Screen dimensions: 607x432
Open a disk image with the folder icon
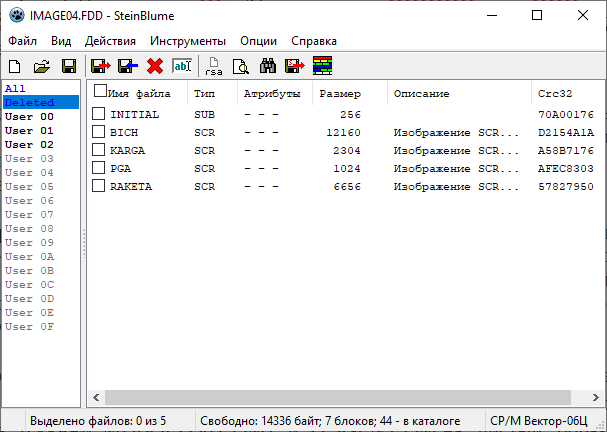point(42,66)
